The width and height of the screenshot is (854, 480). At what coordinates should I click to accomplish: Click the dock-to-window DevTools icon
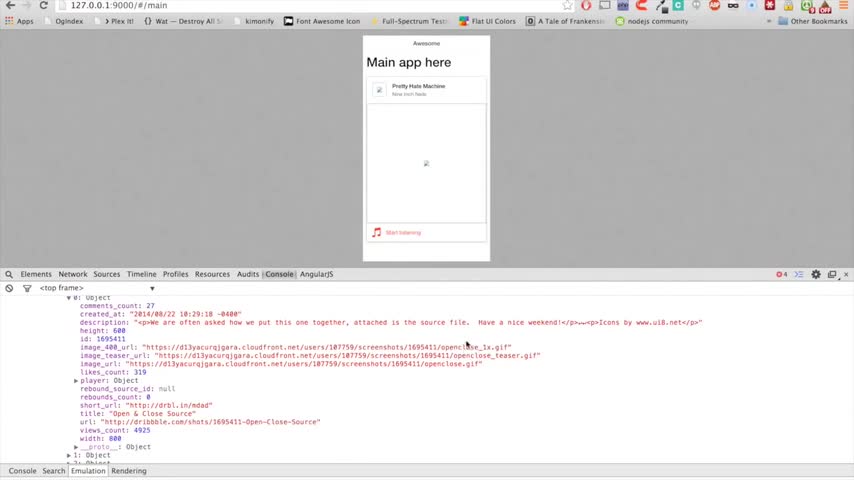coord(832,275)
